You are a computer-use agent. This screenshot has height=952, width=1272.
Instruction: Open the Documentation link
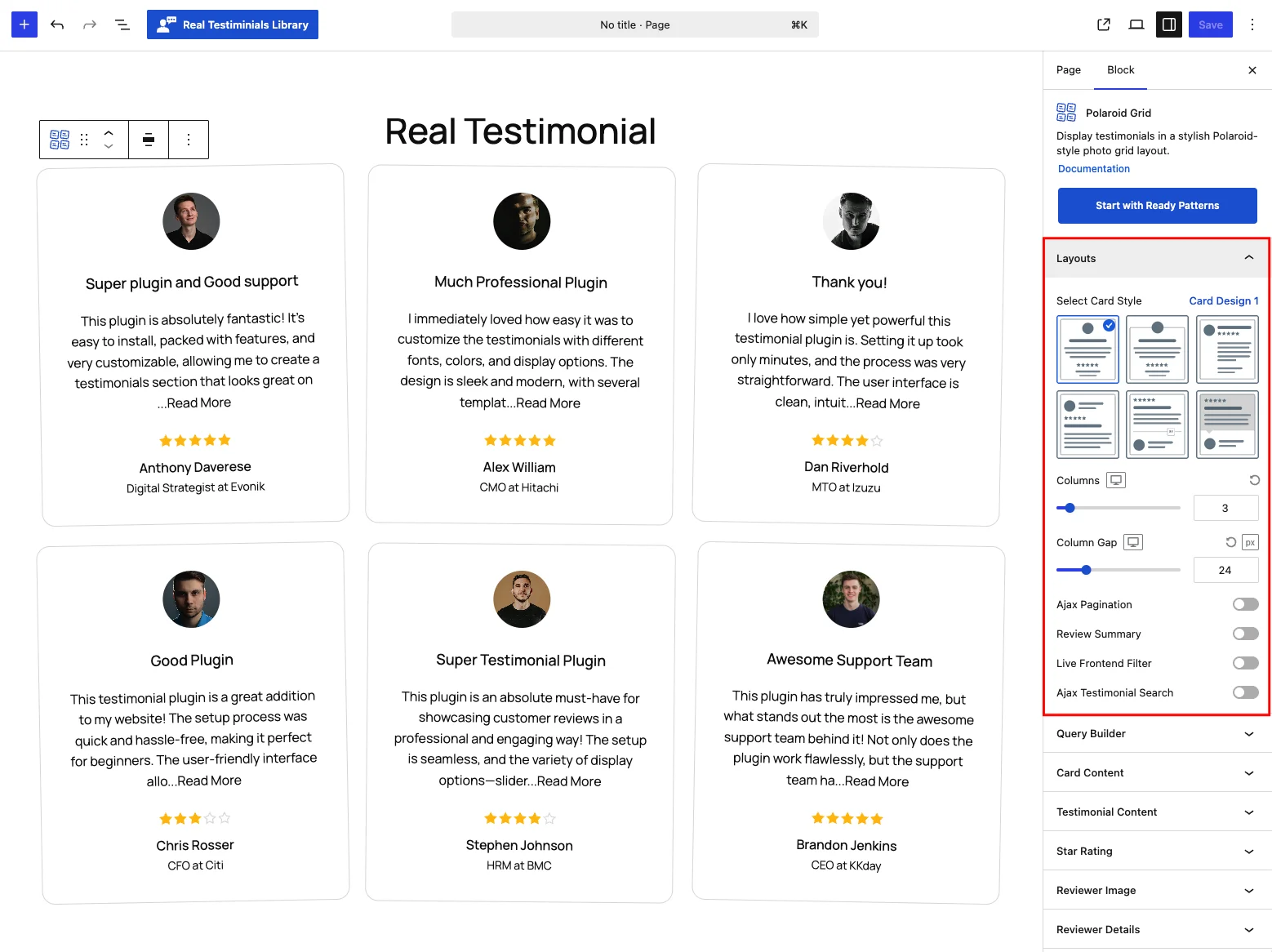point(1094,169)
